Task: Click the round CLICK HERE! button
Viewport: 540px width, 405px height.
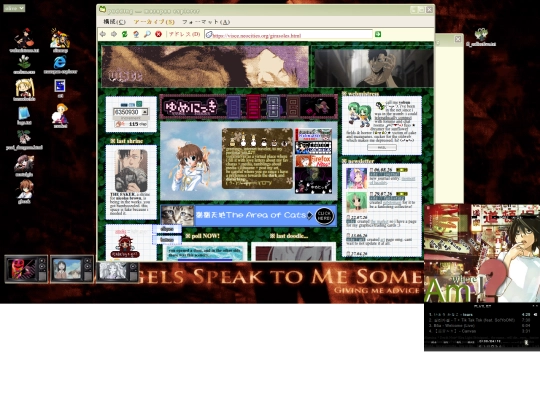Action: (324, 216)
